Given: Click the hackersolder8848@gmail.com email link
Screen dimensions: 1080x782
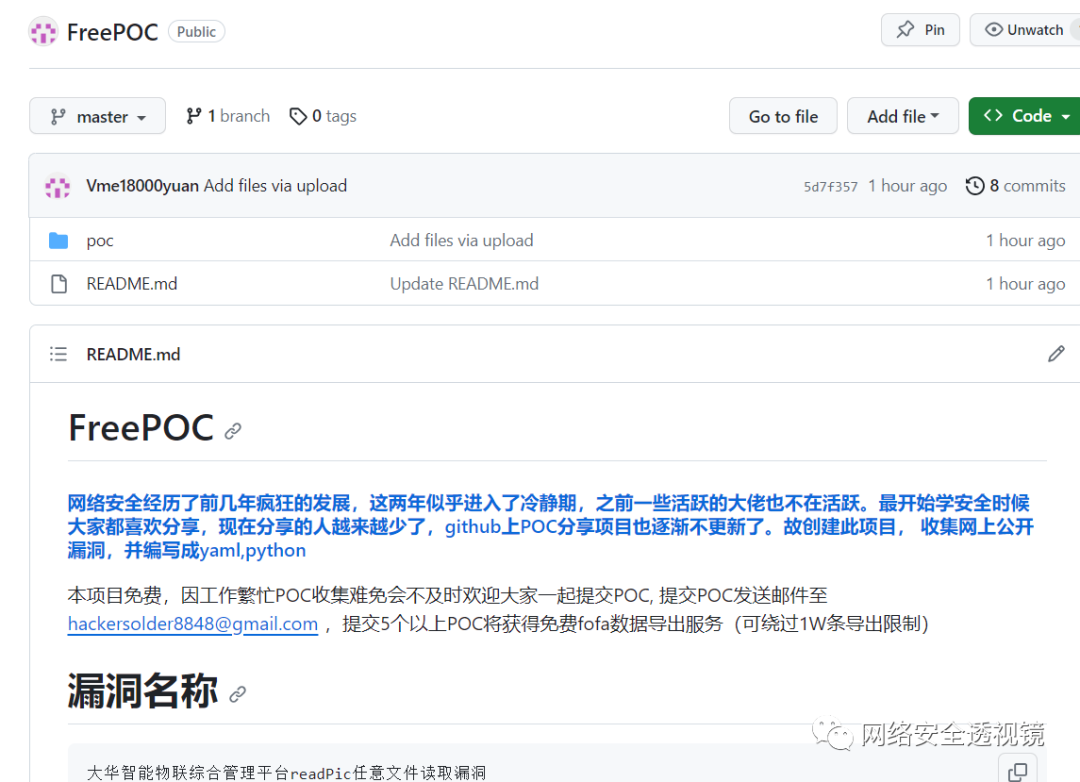Looking at the screenshot, I should coord(192,624).
